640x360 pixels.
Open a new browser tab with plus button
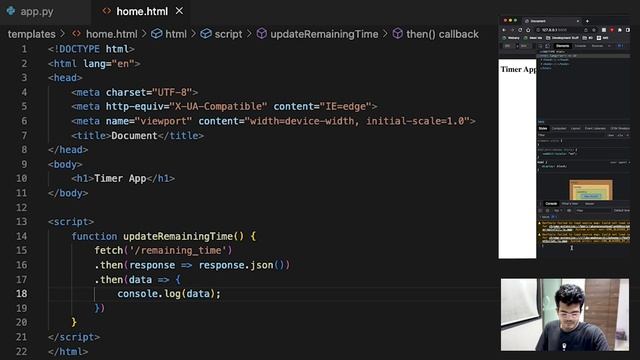587,21
